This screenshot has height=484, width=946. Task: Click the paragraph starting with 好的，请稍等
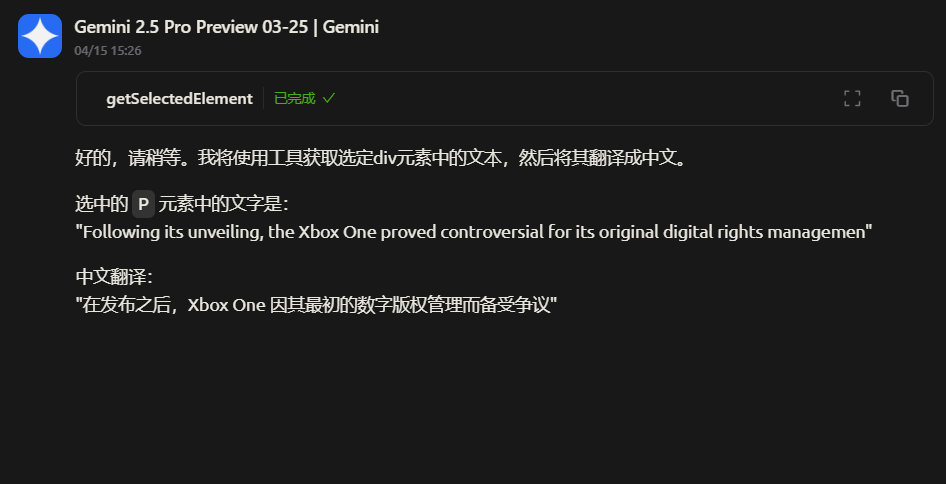pyautogui.click(x=381, y=159)
